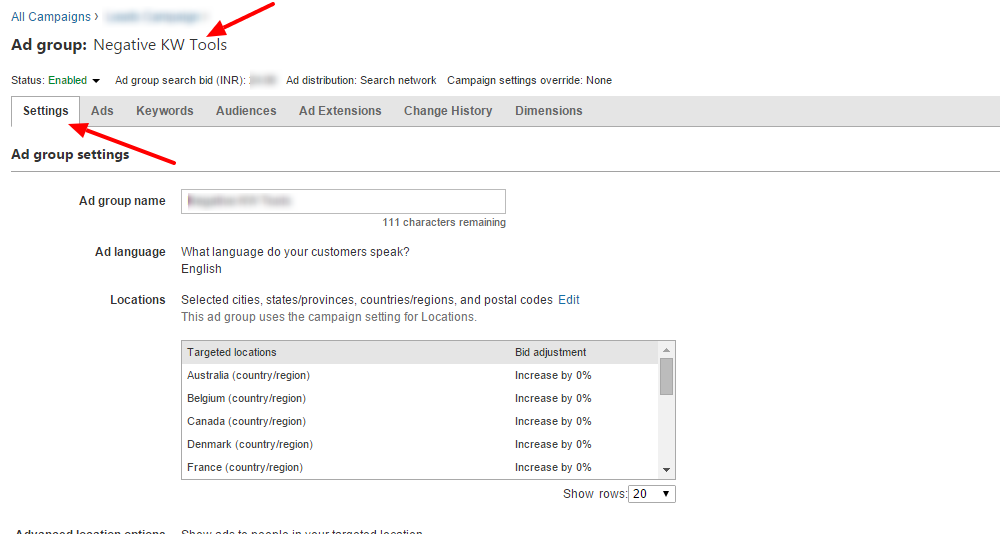Open the Audiences tab
Screen dimensions: 1000x534
click(246, 111)
